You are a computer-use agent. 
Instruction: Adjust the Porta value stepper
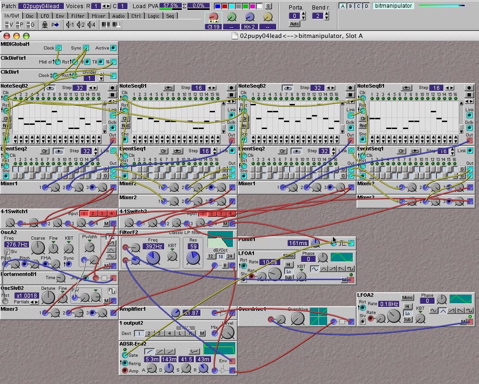303,16
